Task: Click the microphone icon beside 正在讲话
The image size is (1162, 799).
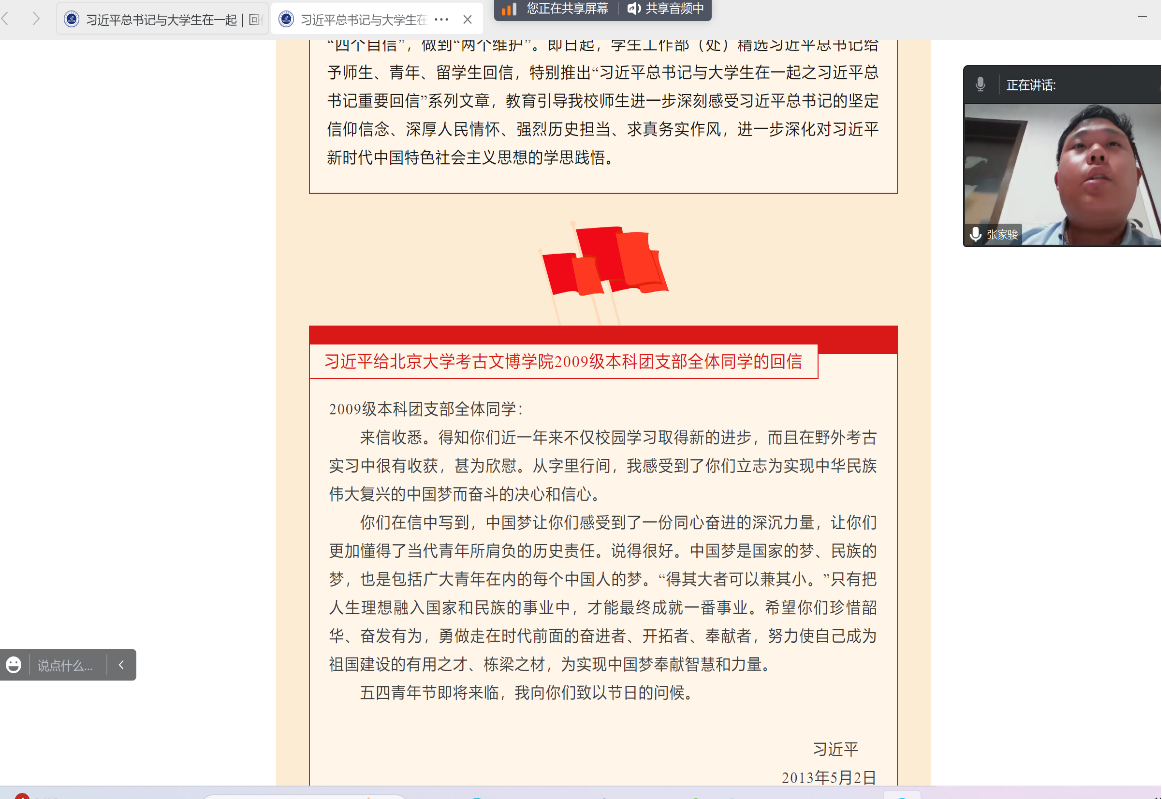Action: point(981,85)
